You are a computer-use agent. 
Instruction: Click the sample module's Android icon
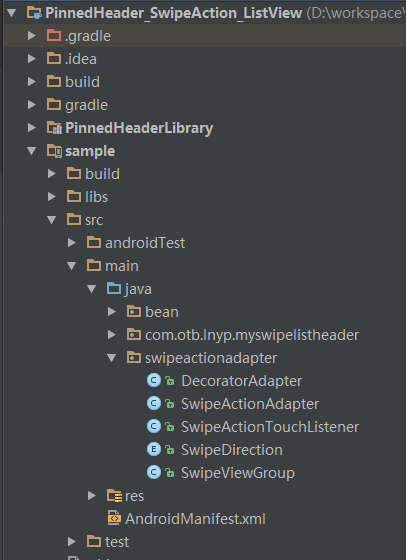coord(54,151)
